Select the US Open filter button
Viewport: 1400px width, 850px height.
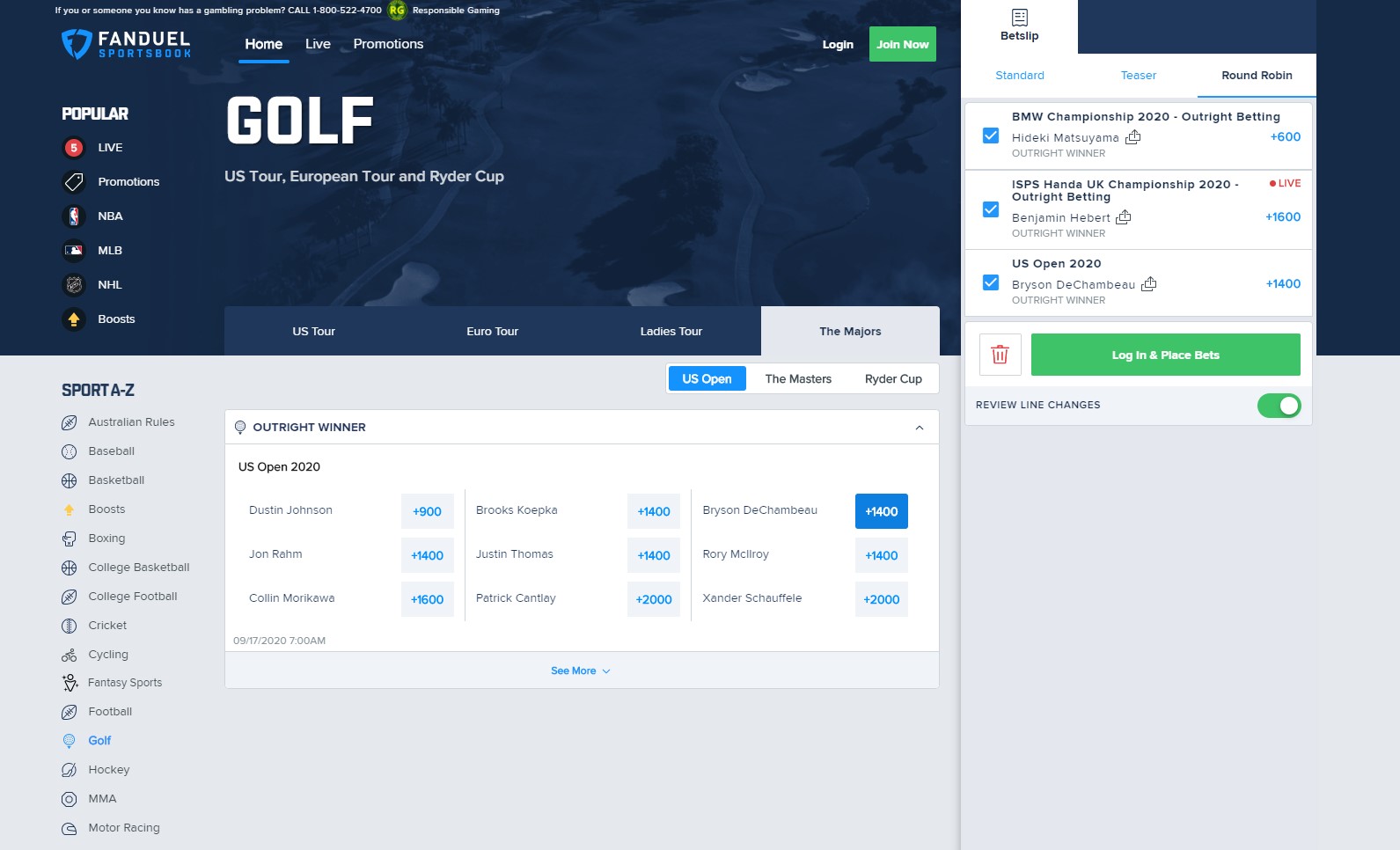[x=707, y=378]
